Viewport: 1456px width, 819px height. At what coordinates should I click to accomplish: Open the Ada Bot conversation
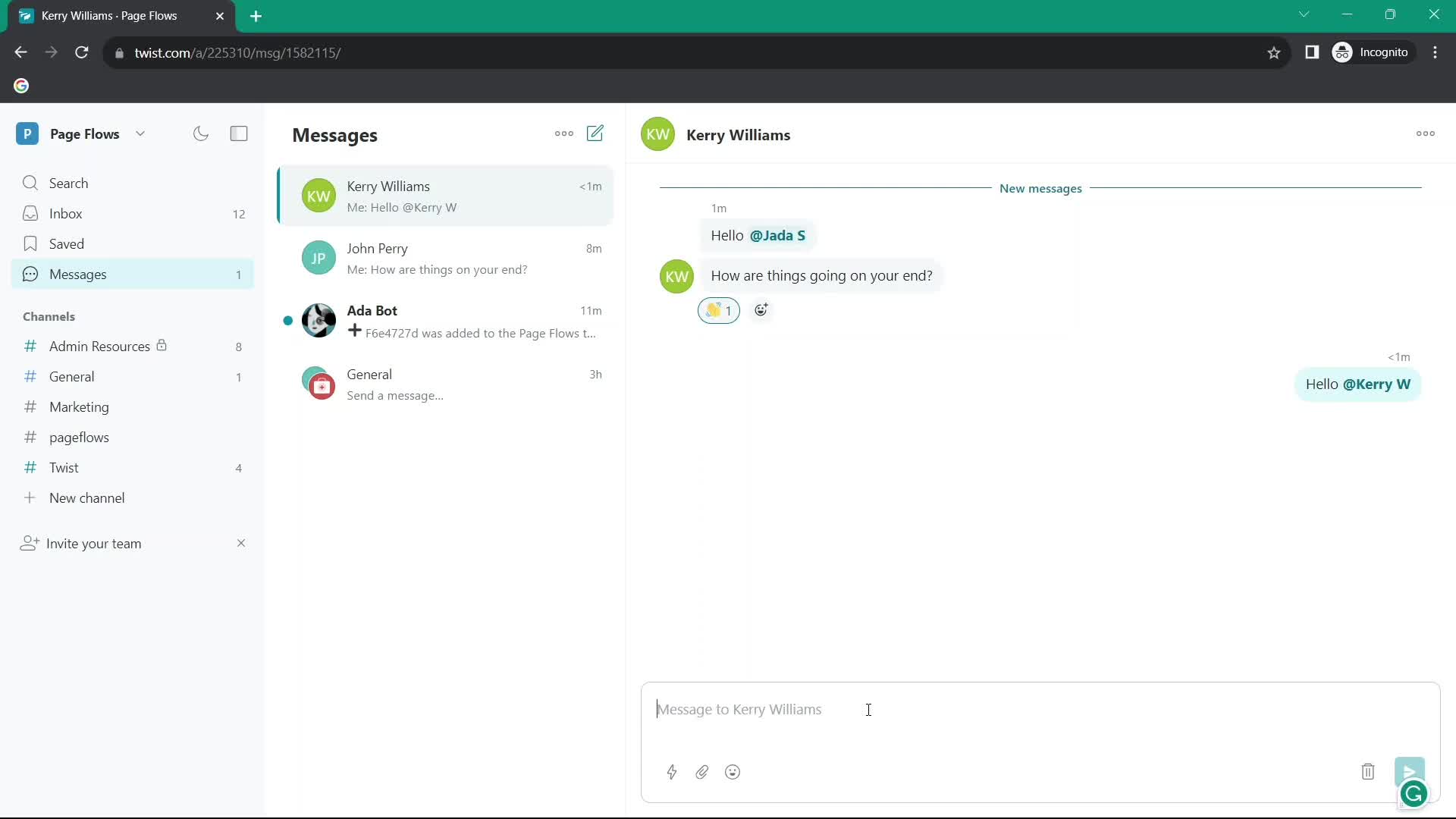coord(445,322)
